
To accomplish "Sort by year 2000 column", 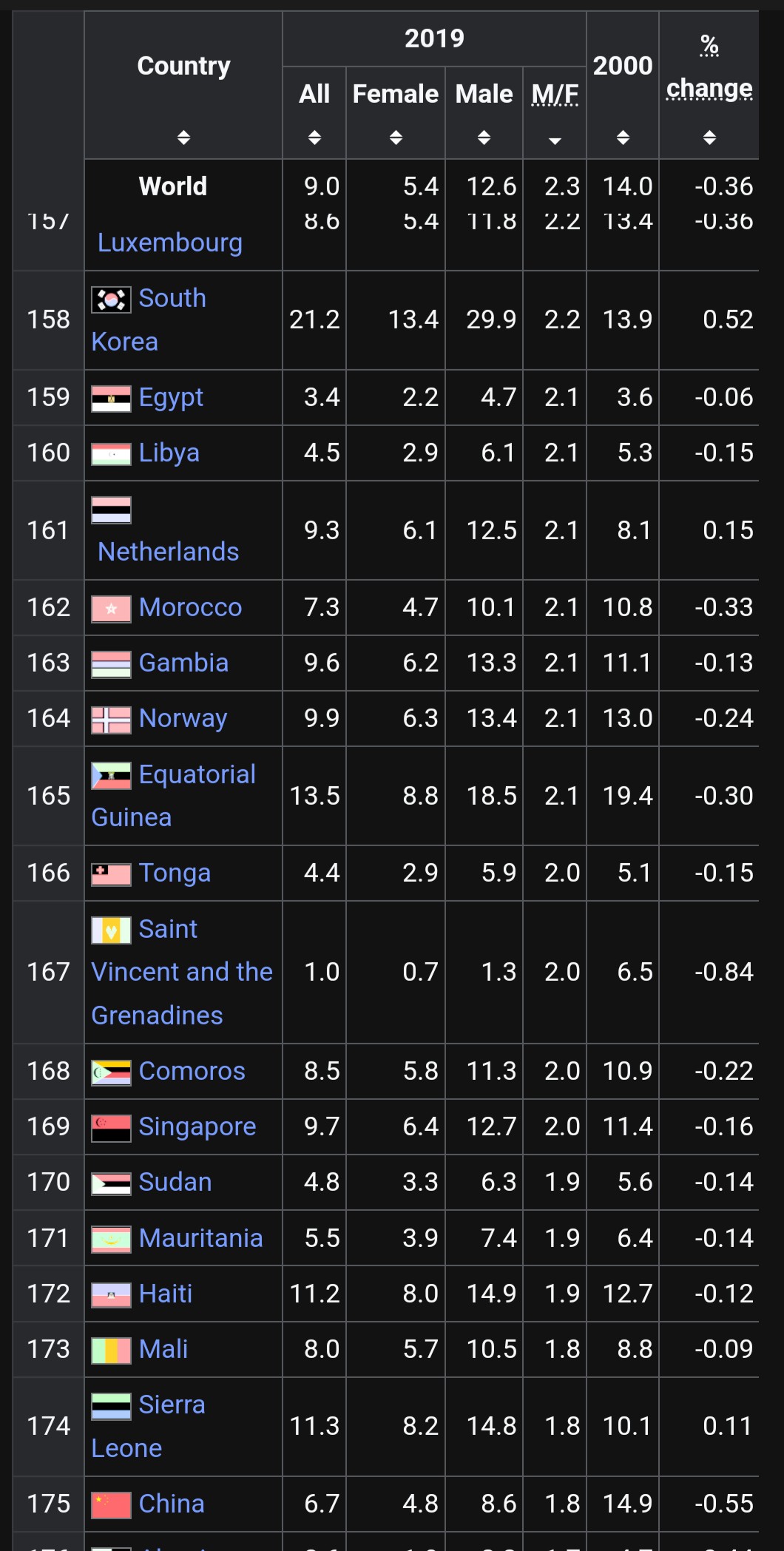I will pos(623,138).
